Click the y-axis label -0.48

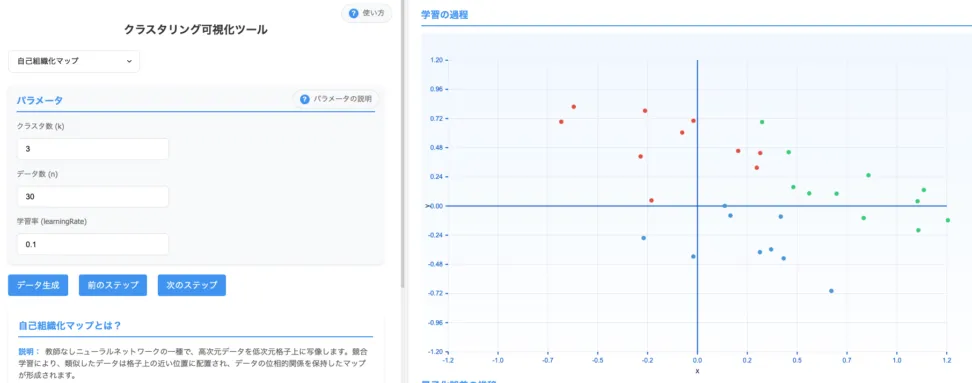[x=435, y=265]
